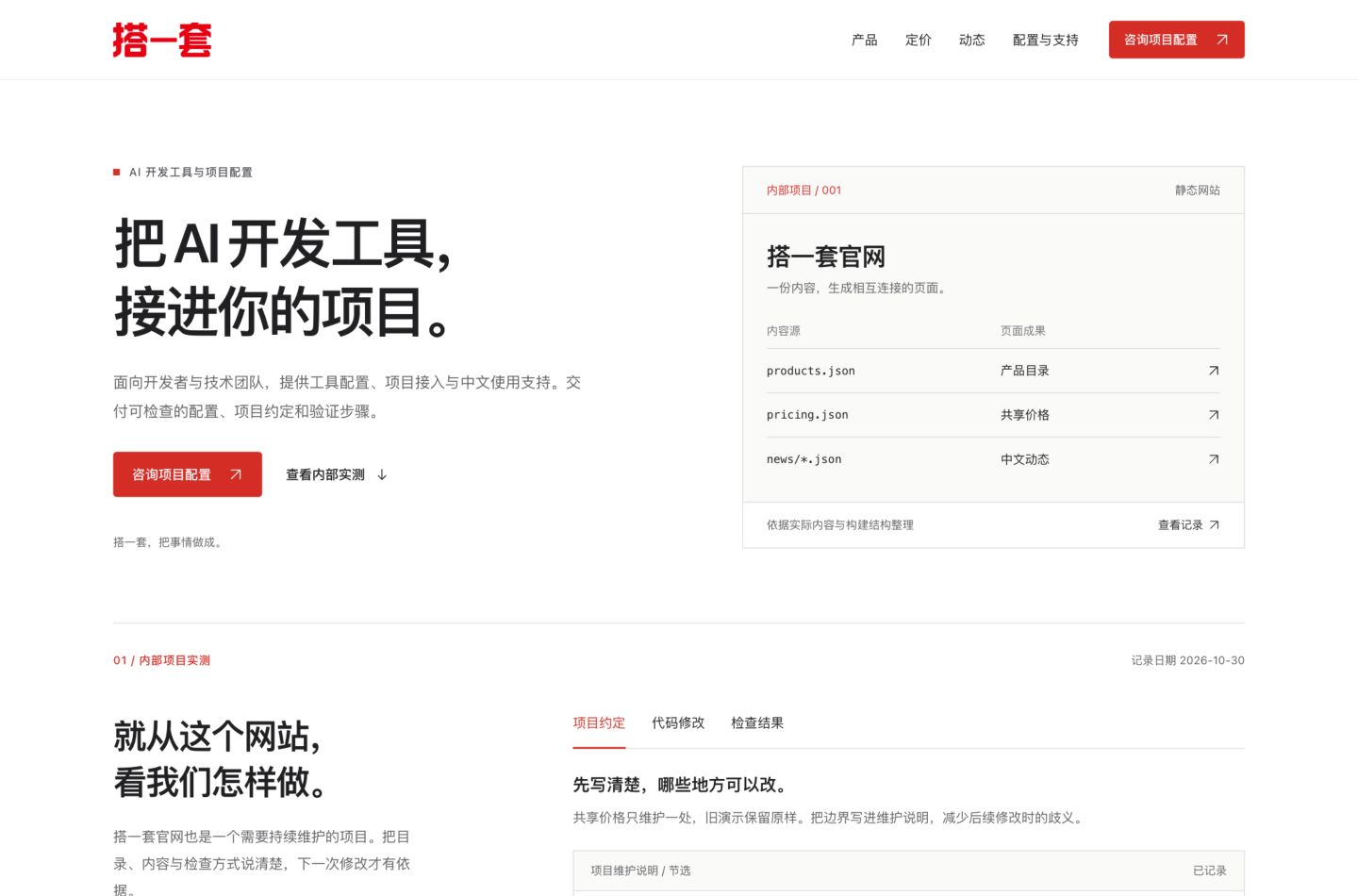This screenshot has width=1358, height=896.
Task: Click the 搭一套官网 card title
Action: tap(826, 257)
